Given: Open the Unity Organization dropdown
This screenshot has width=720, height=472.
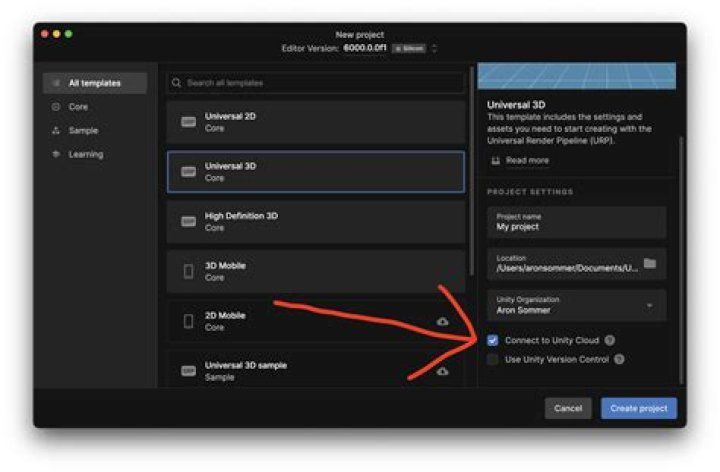Looking at the screenshot, I should pyautogui.click(x=577, y=305).
